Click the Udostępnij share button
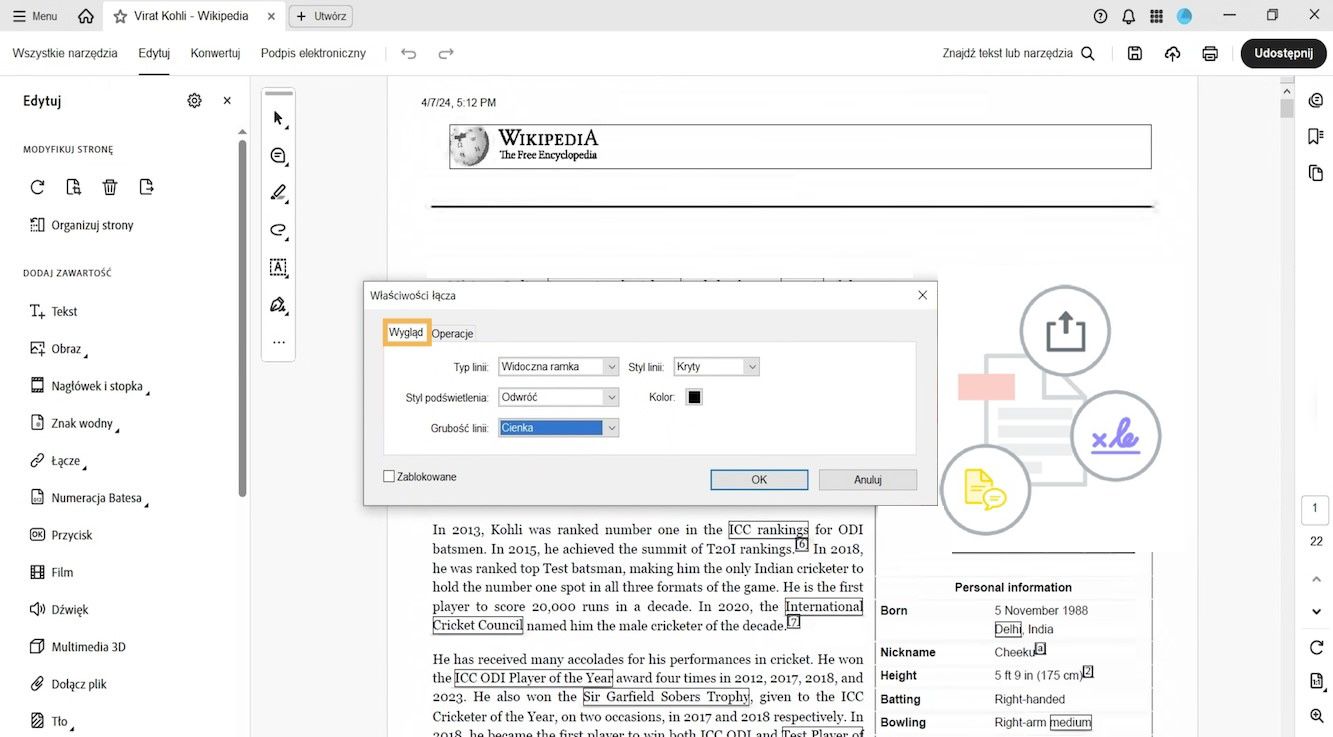Viewport: 1333px width, 737px height. [x=1283, y=53]
